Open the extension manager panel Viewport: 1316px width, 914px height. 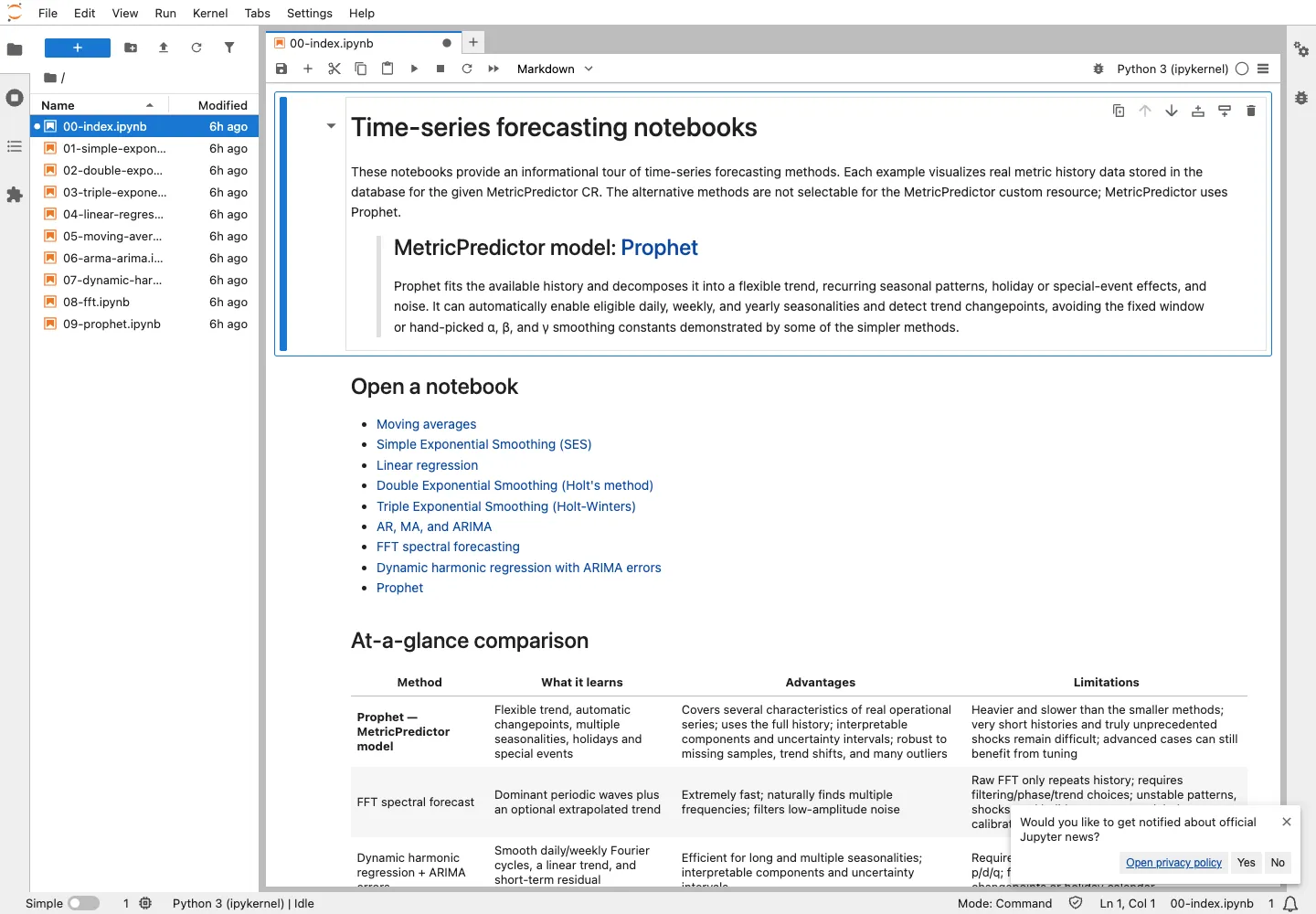click(15, 195)
